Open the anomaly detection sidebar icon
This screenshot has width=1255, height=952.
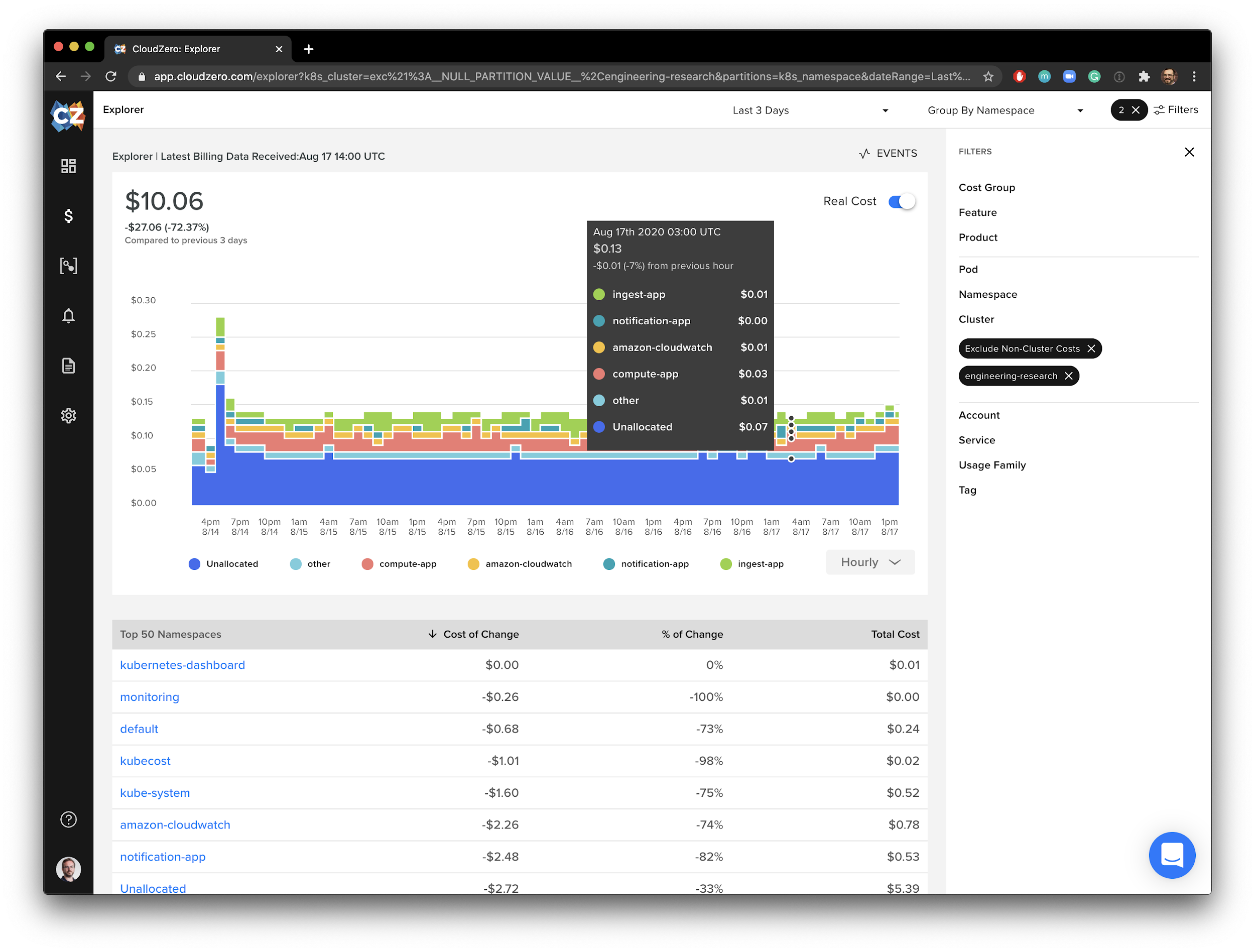(68, 266)
